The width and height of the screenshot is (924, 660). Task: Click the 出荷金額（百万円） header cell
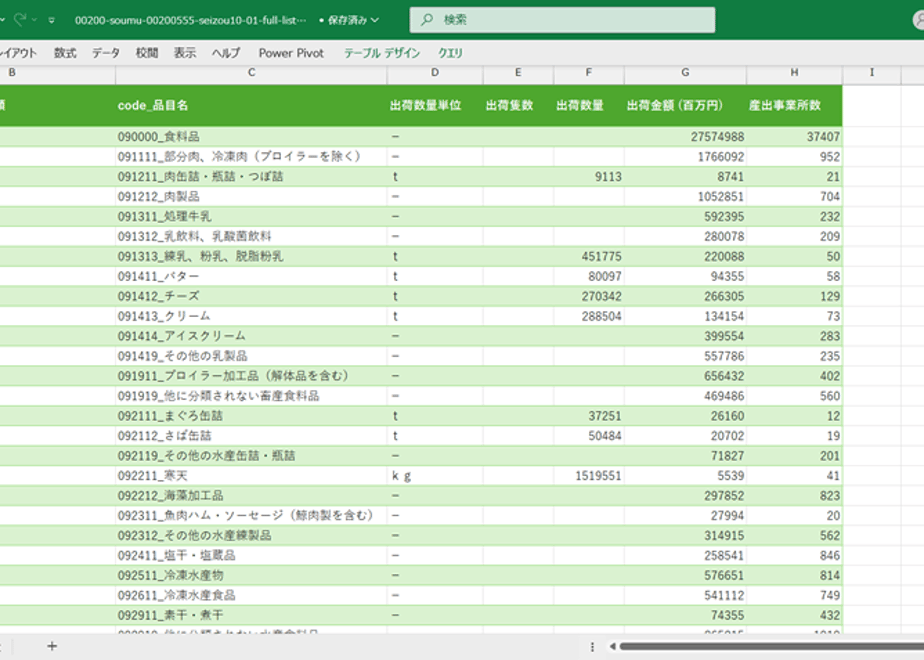tap(685, 105)
